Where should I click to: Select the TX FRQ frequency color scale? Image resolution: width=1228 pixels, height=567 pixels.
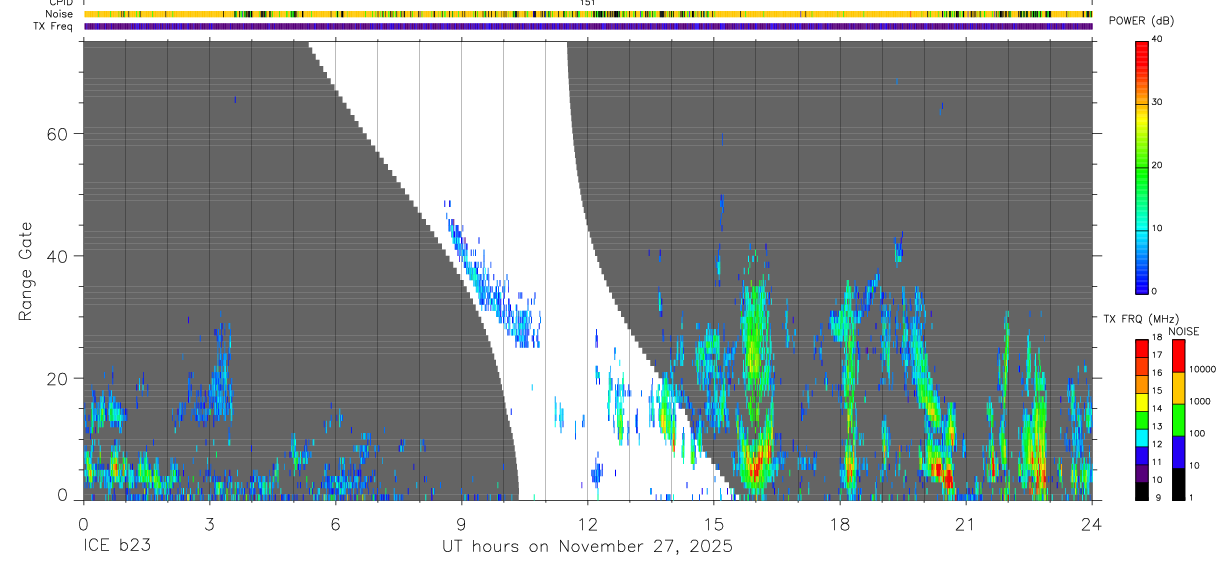coord(1142,420)
